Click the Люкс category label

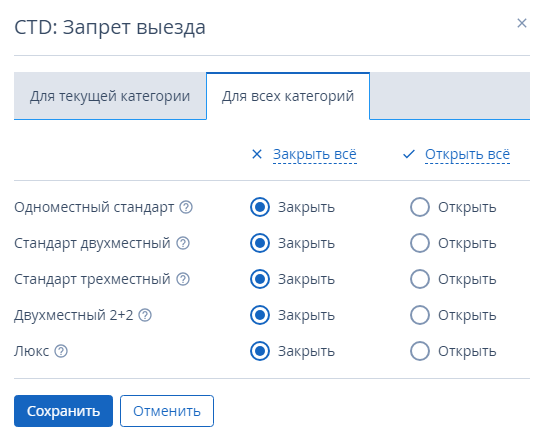click(32, 351)
